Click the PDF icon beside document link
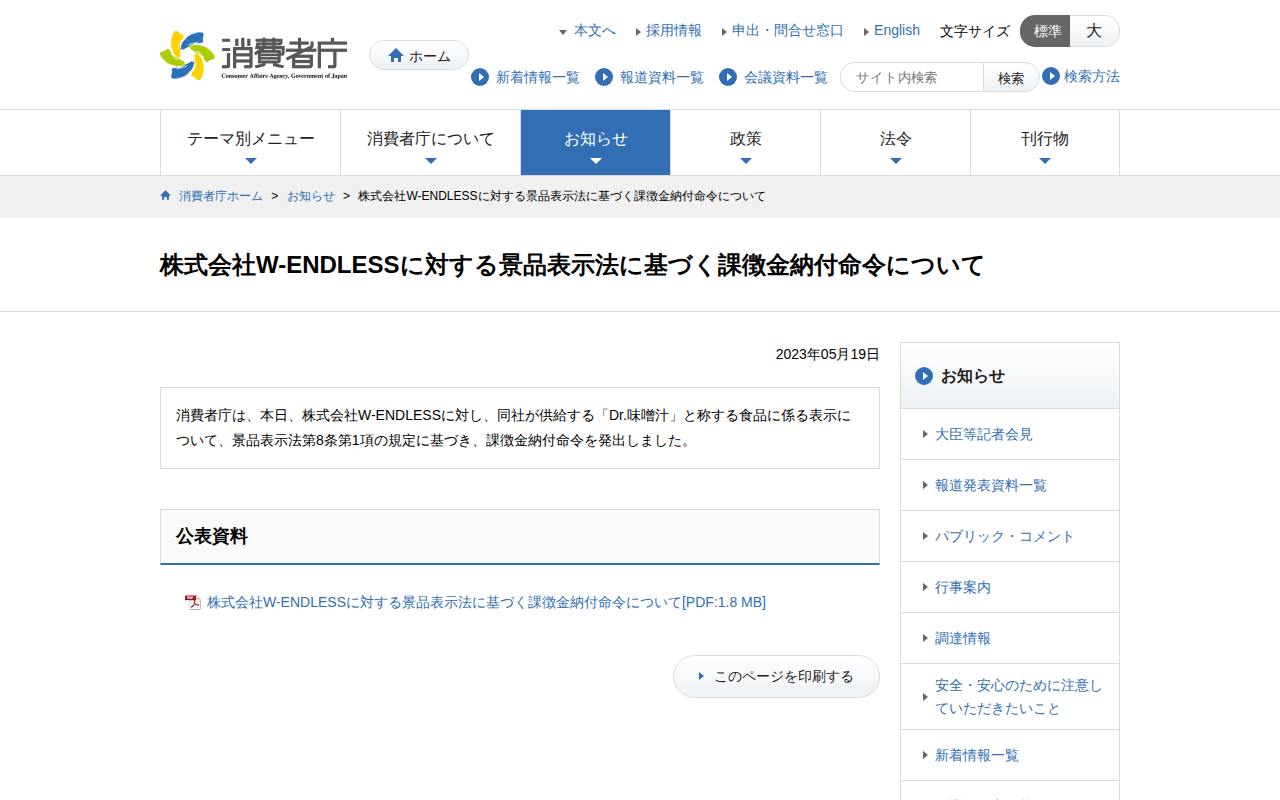The image size is (1280, 800). click(x=193, y=602)
